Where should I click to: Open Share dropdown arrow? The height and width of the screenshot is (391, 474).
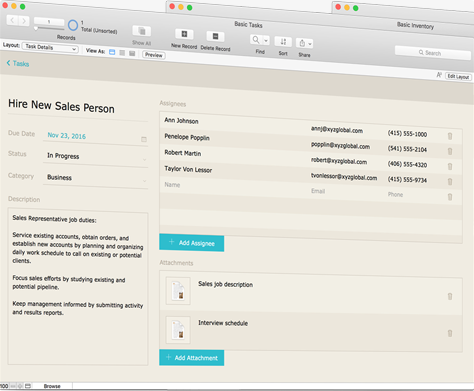click(310, 44)
